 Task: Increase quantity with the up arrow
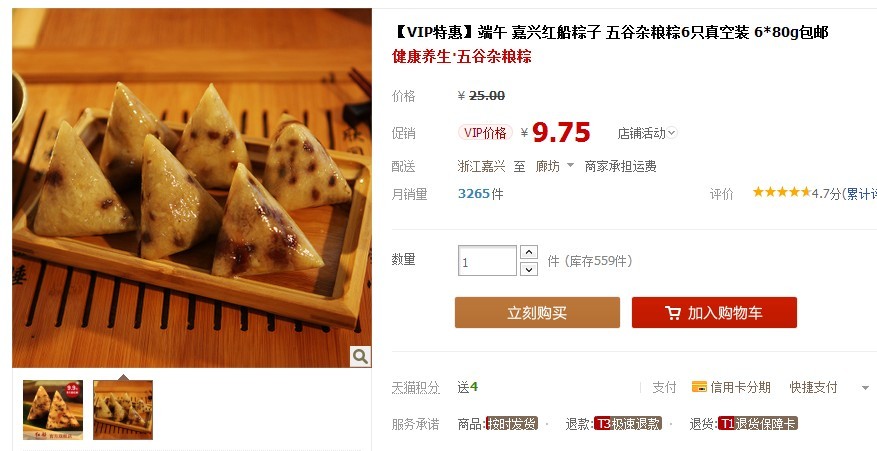click(x=529, y=252)
